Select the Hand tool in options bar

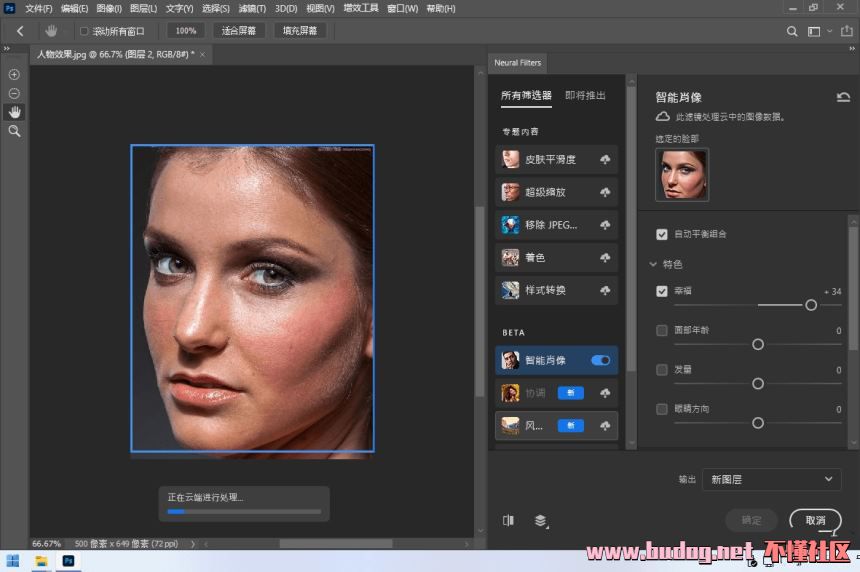click(51, 31)
